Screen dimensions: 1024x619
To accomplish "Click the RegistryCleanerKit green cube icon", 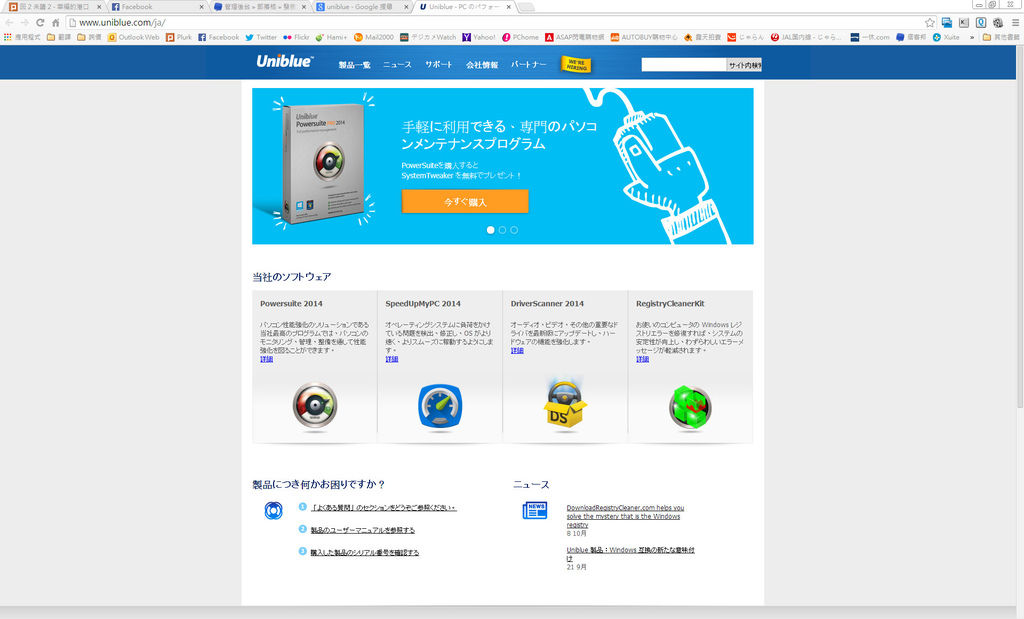I will [x=690, y=407].
